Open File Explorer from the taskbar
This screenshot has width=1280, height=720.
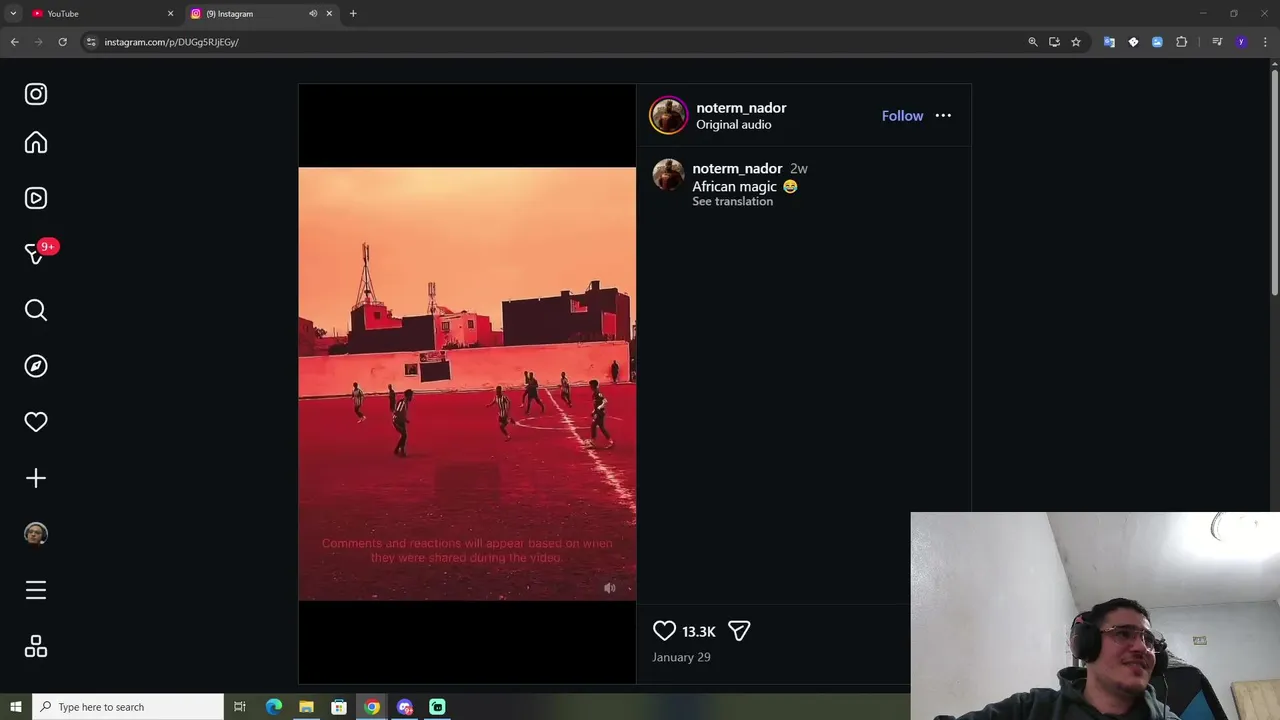[306, 707]
